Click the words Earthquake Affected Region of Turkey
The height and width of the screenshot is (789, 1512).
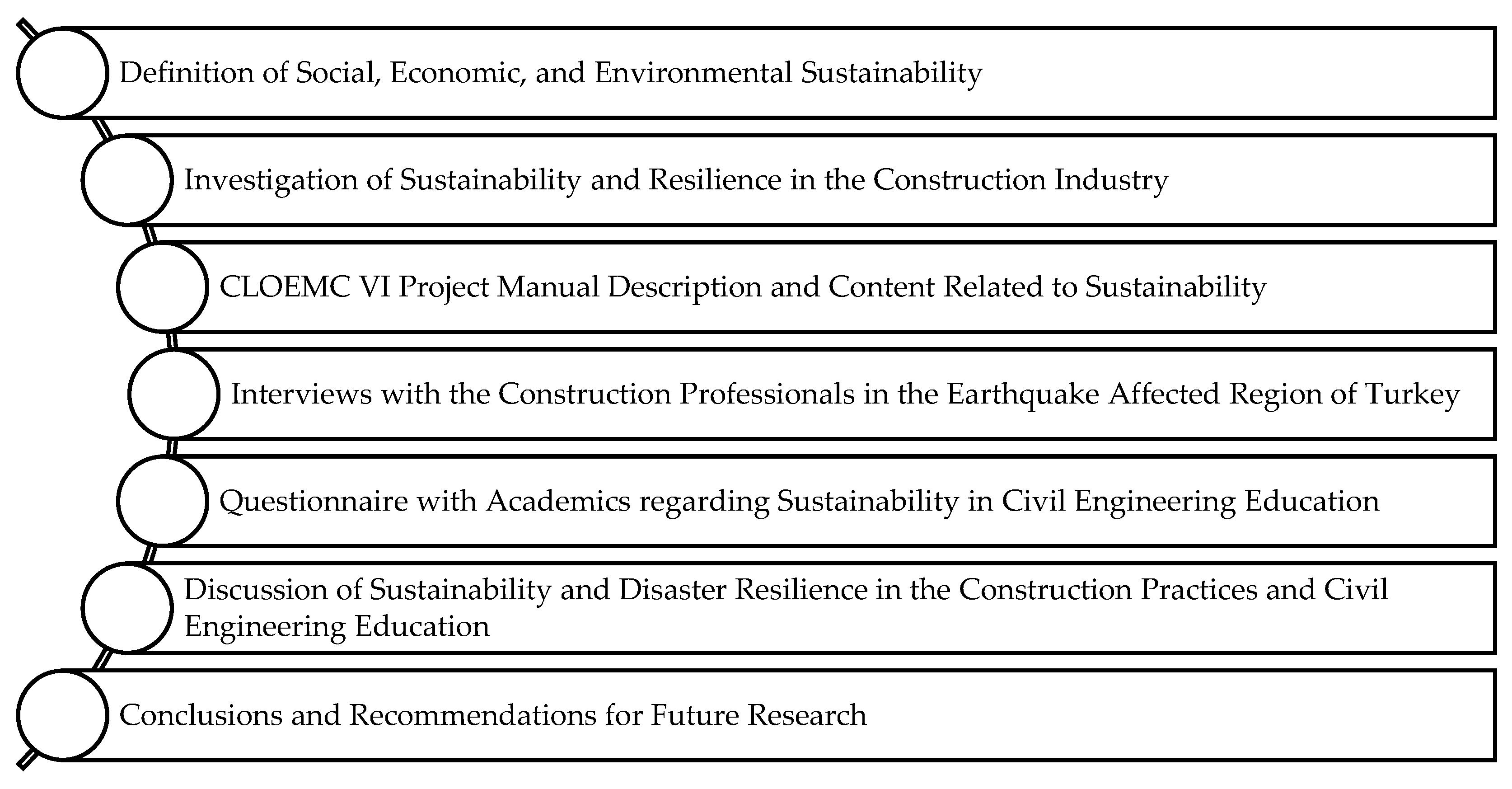pos(1203,394)
